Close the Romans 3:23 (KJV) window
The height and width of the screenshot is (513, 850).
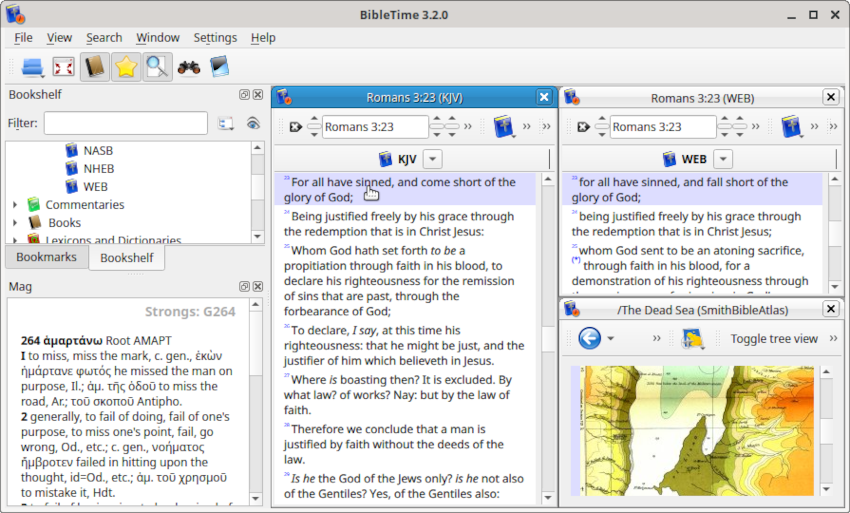tap(544, 97)
